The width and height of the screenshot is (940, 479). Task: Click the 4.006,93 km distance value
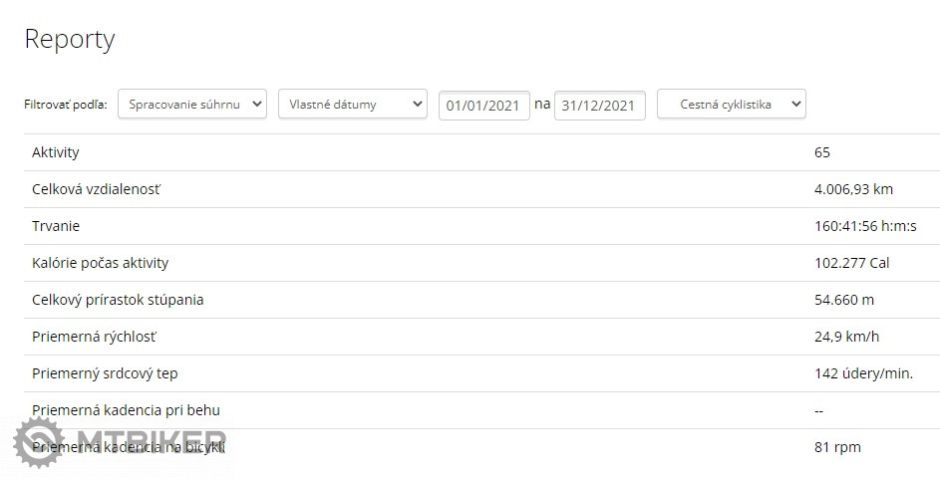853,189
